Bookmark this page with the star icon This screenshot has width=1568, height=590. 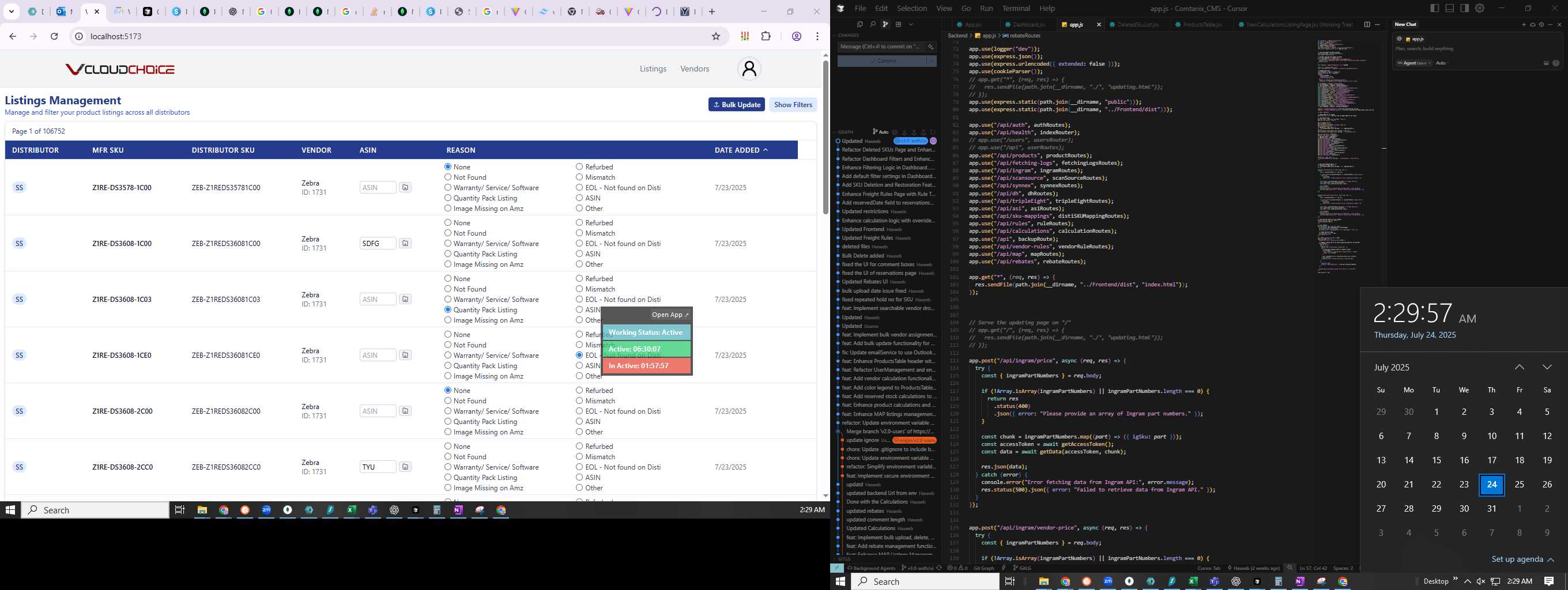[716, 36]
